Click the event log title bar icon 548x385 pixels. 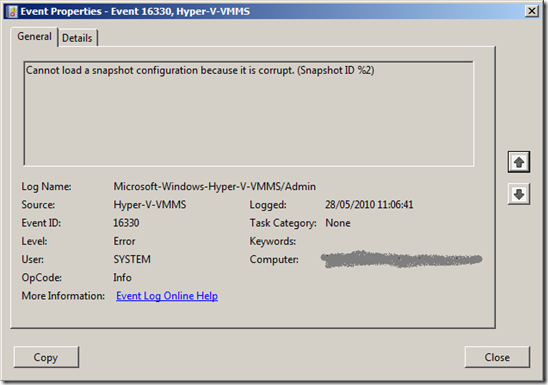[13, 12]
